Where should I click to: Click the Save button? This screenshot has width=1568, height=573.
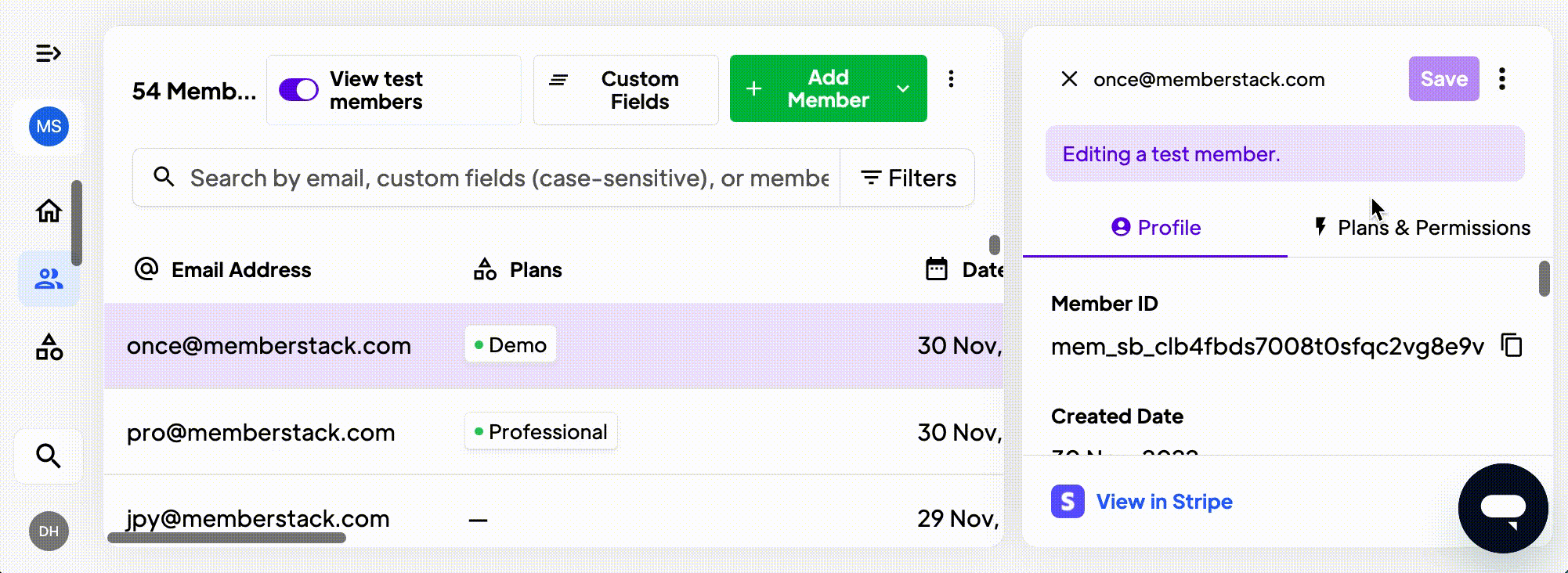tap(1443, 79)
